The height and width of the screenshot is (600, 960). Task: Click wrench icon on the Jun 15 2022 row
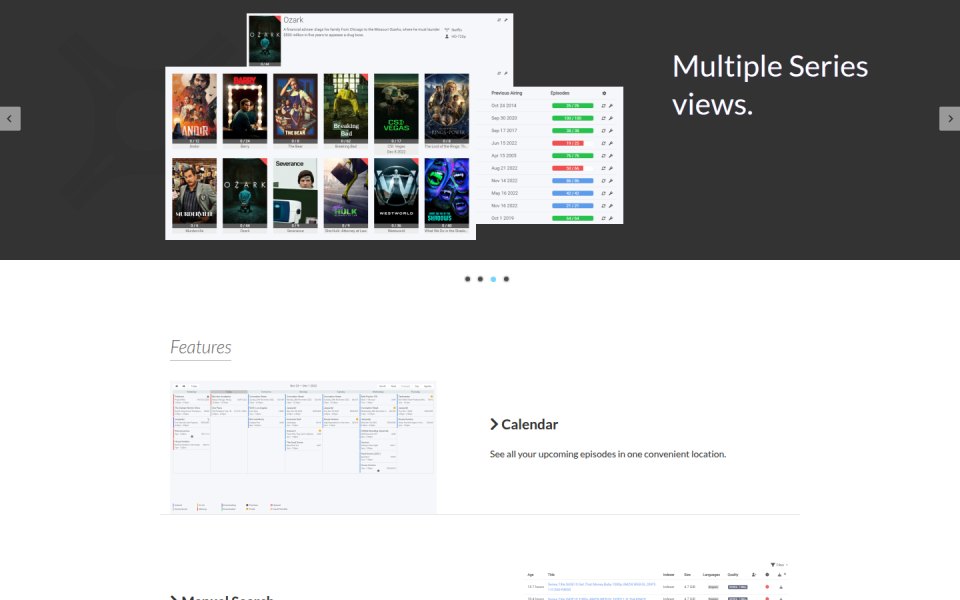(x=610, y=143)
